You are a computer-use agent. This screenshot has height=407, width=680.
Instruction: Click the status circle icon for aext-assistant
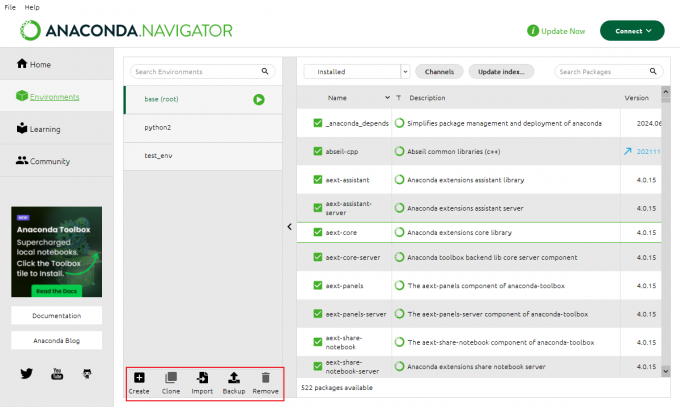tap(399, 180)
